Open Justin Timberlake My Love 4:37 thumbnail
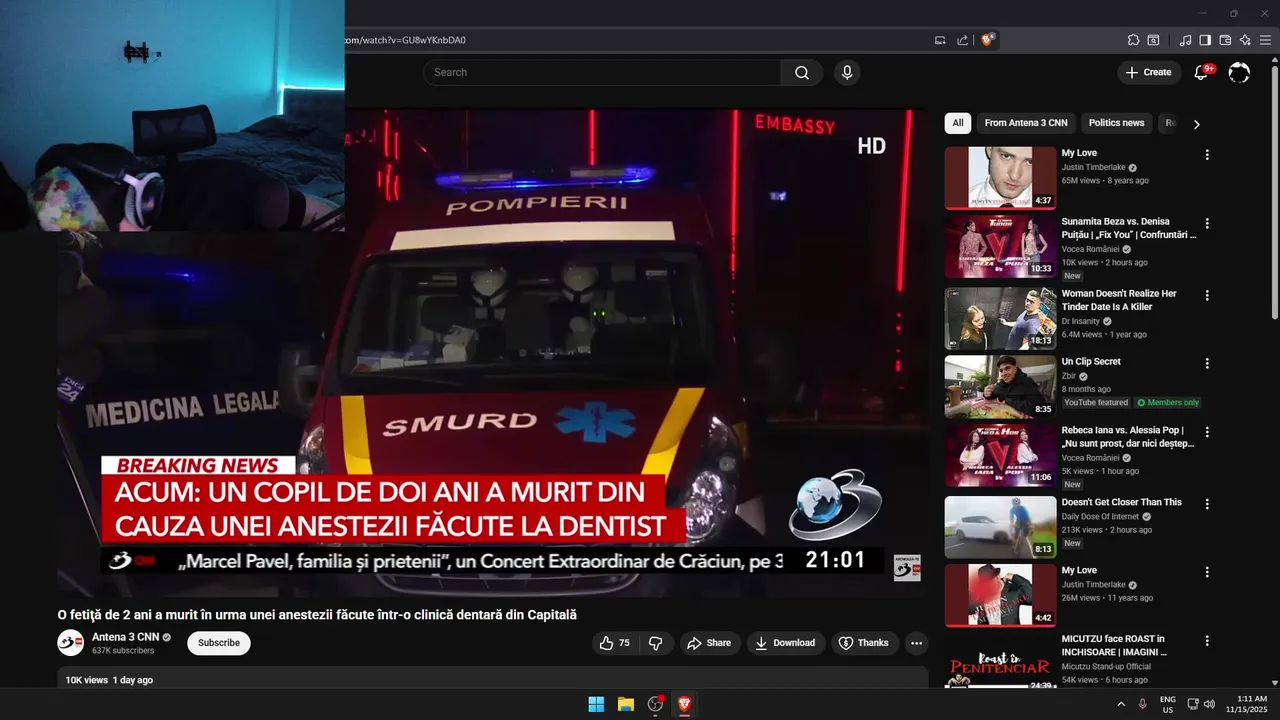 [1000, 178]
